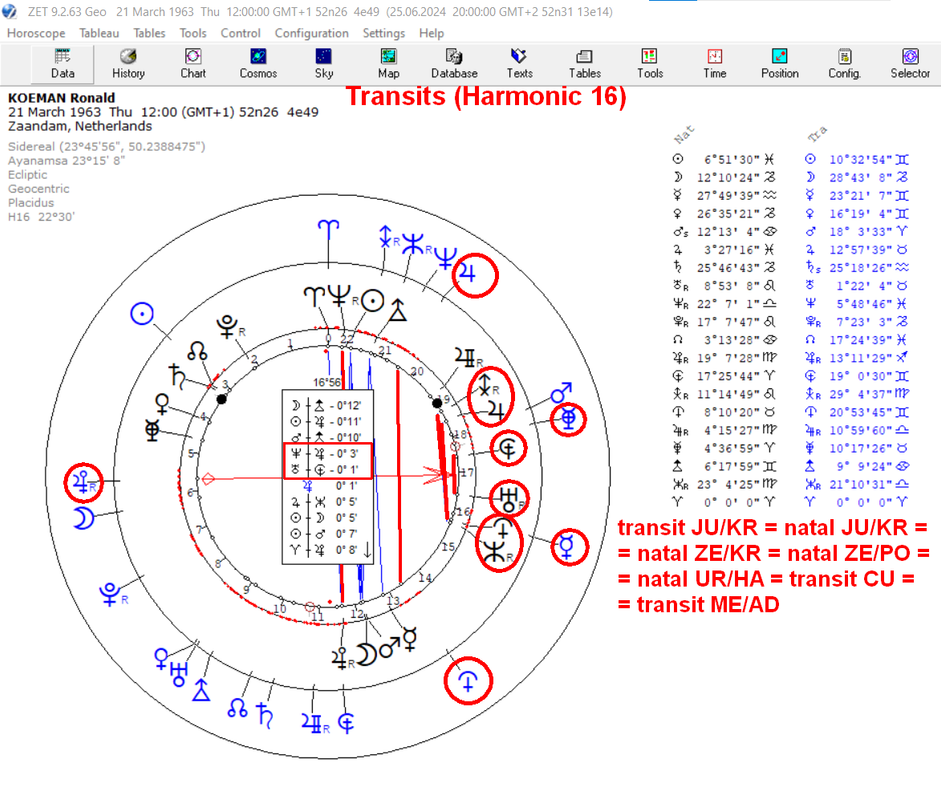Open the Map toolbar icon
The image size is (941, 800).
click(x=388, y=64)
